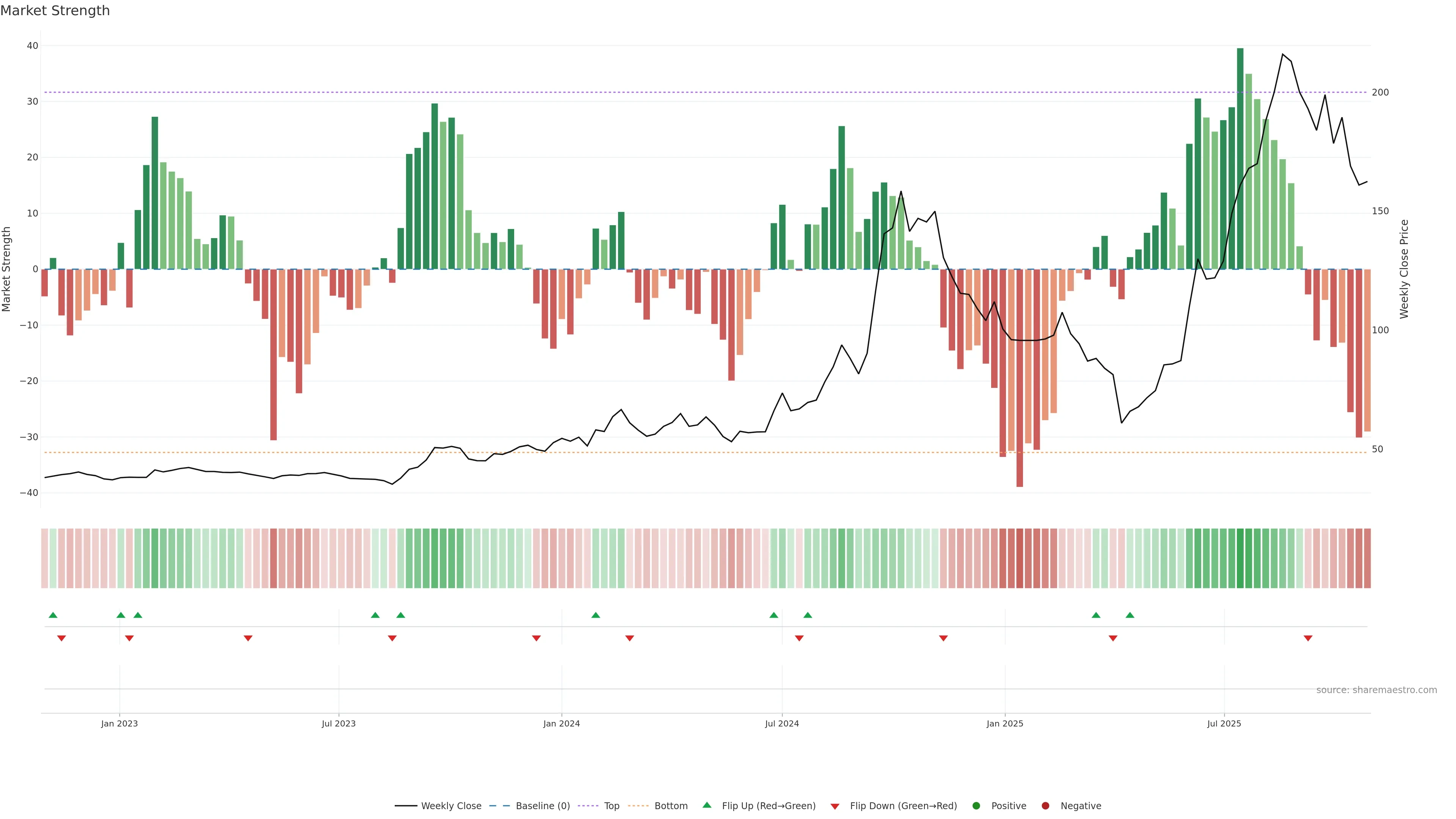Image resolution: width=1456 pixels, height=819 pixels.
Task: Click the red Negative legend dot
Action: pos(1045,806)
